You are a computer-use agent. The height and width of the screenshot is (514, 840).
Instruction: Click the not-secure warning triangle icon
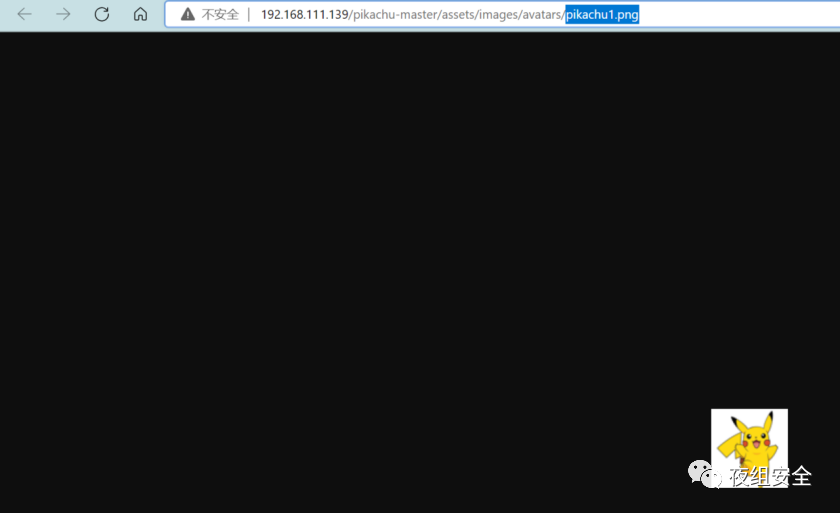[188, 14]
